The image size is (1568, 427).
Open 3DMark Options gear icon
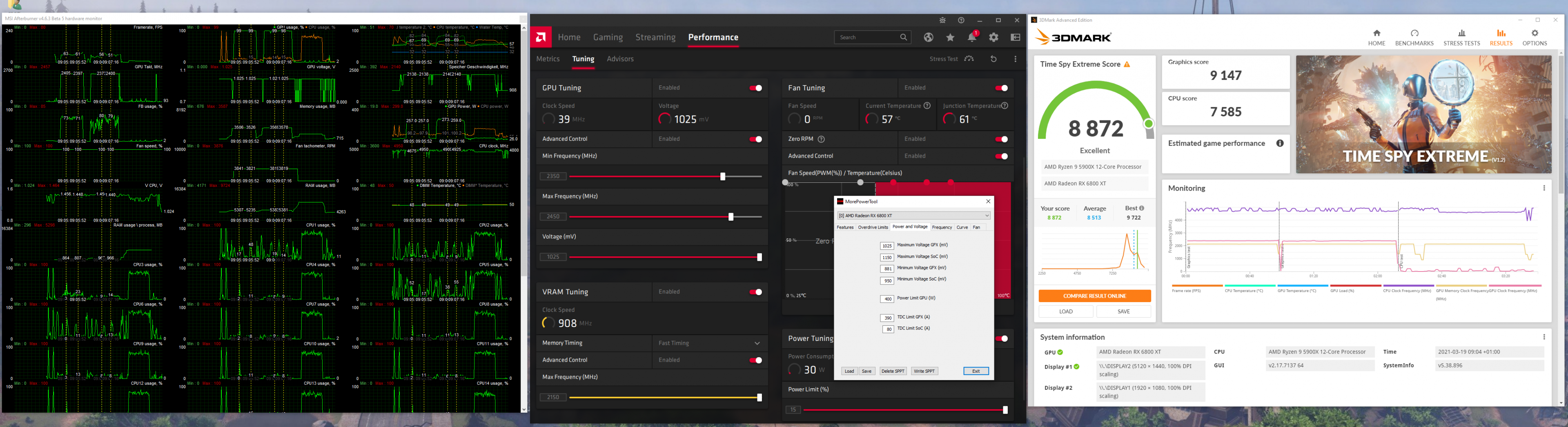(x=1535, y=33)
